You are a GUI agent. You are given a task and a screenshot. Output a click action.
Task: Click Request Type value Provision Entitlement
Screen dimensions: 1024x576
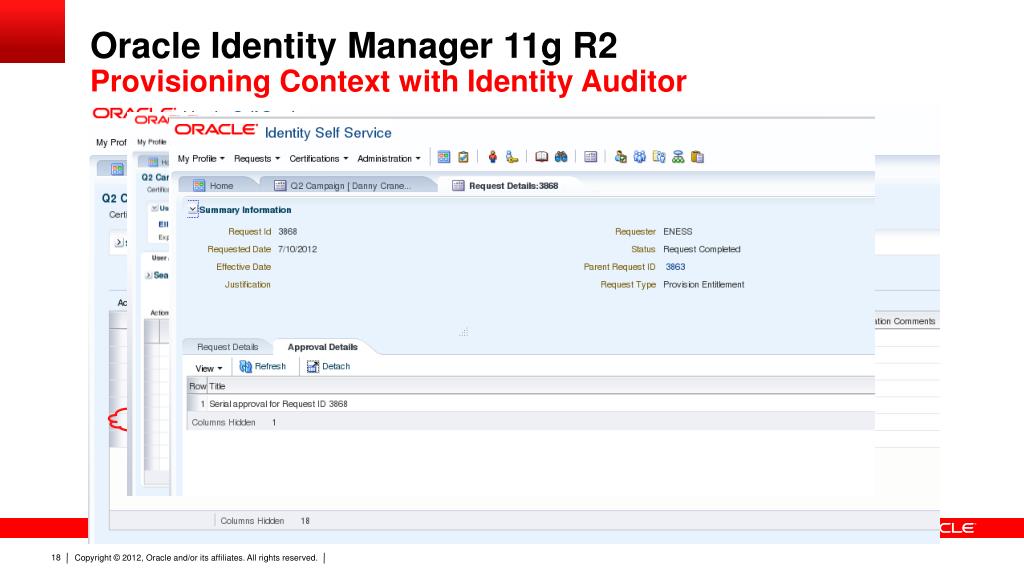[704, 284]
